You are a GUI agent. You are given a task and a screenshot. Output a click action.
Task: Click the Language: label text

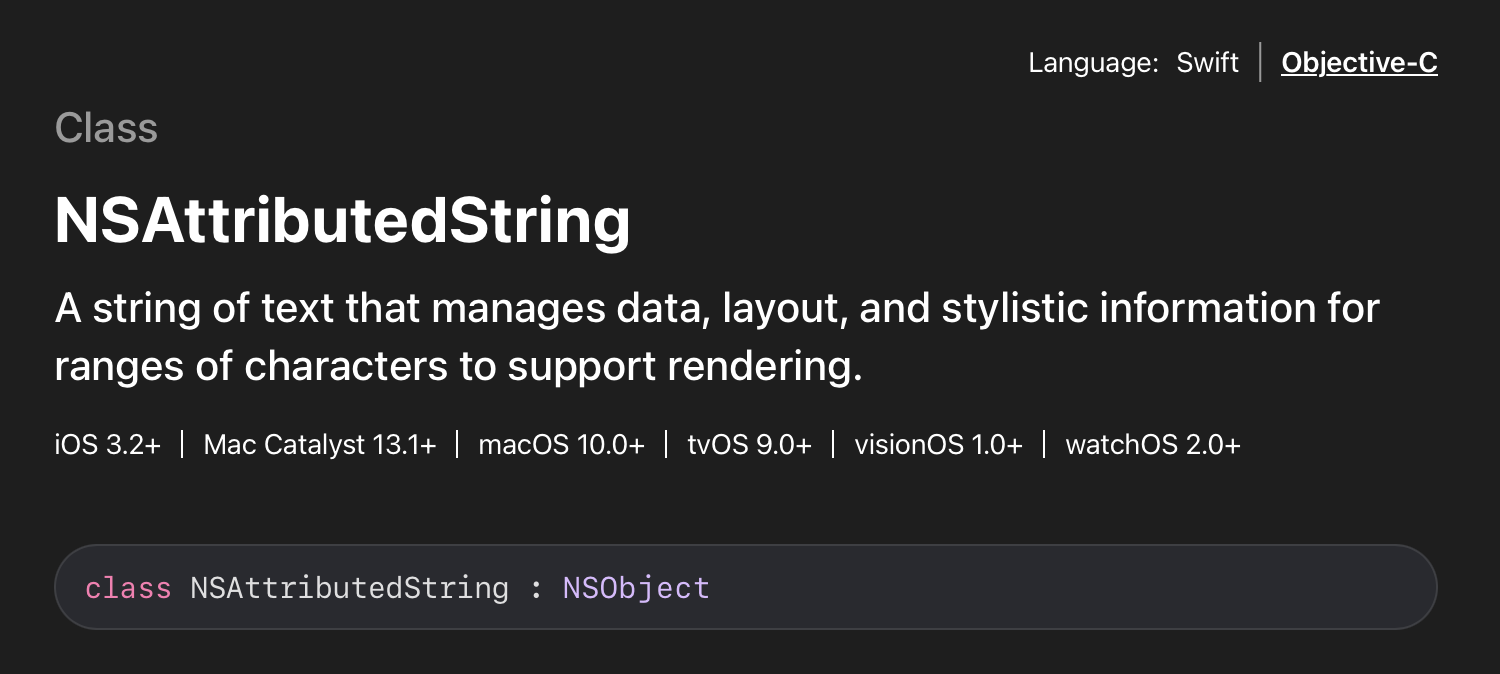(1092, 63)
